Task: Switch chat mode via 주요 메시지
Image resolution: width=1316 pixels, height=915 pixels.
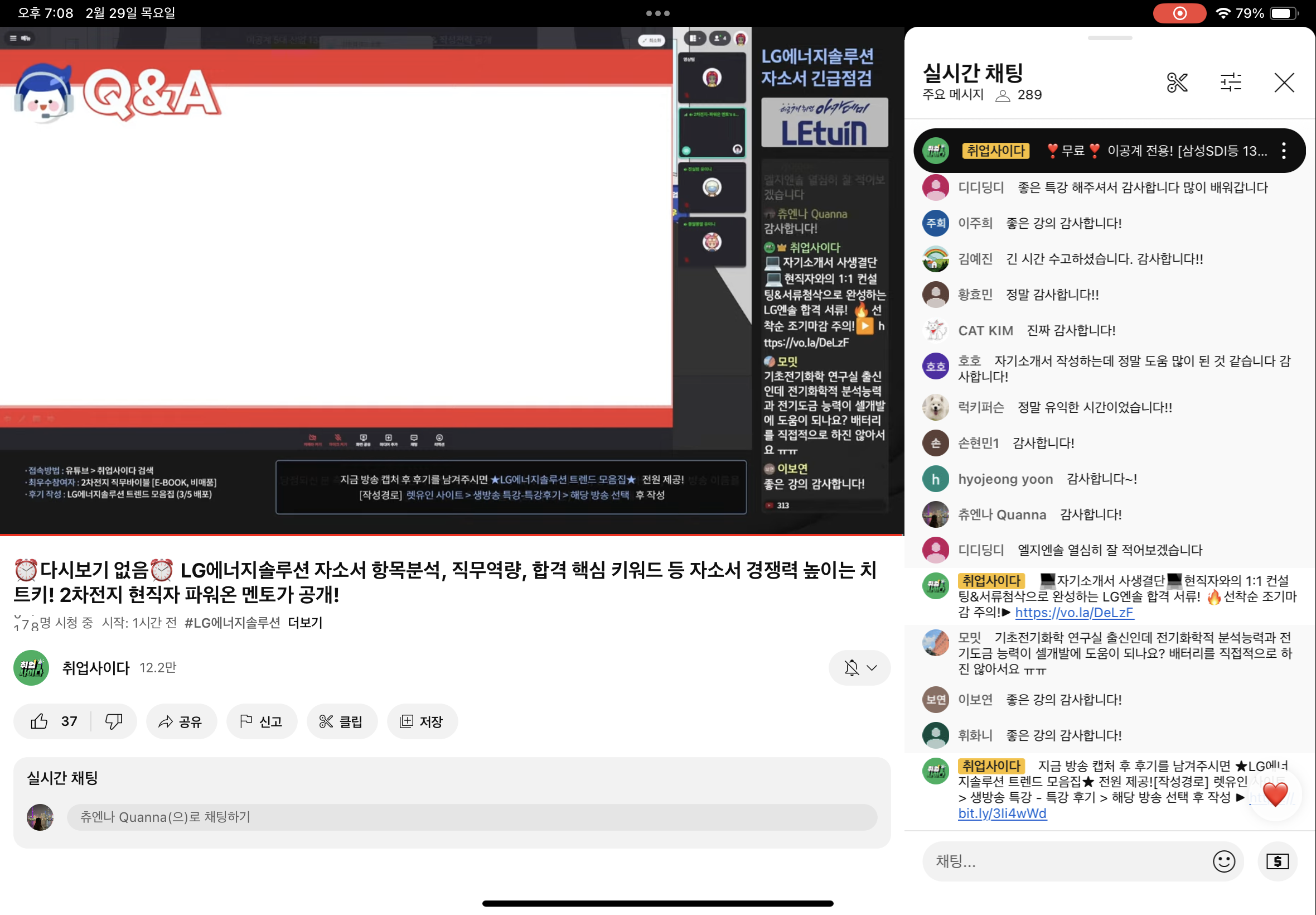Action: point(952,95)
